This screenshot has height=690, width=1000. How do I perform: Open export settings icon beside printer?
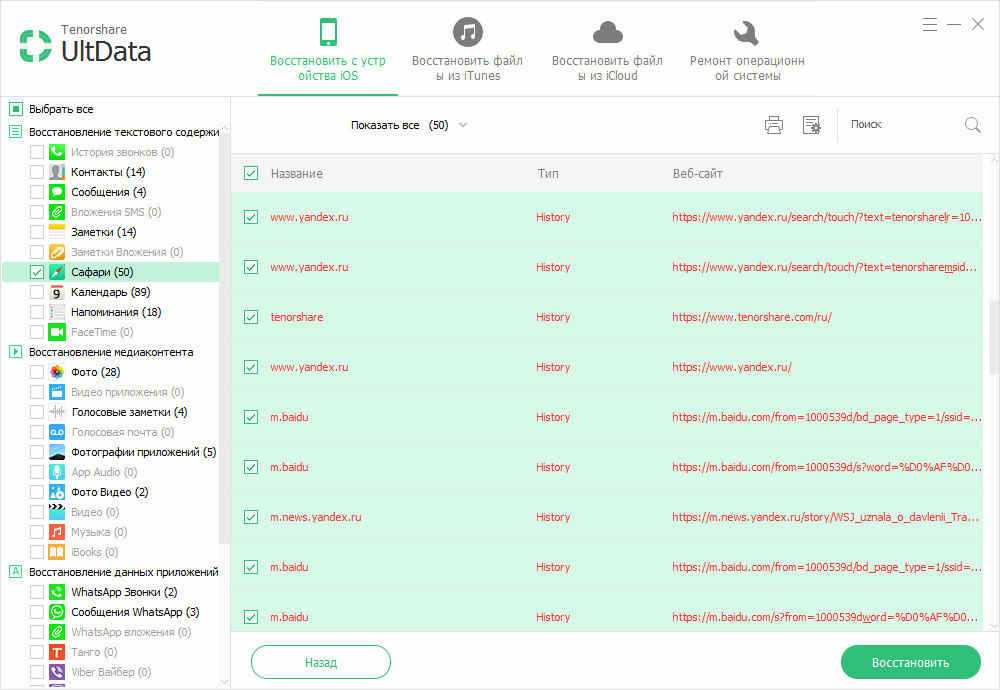[x=811, y=125]
